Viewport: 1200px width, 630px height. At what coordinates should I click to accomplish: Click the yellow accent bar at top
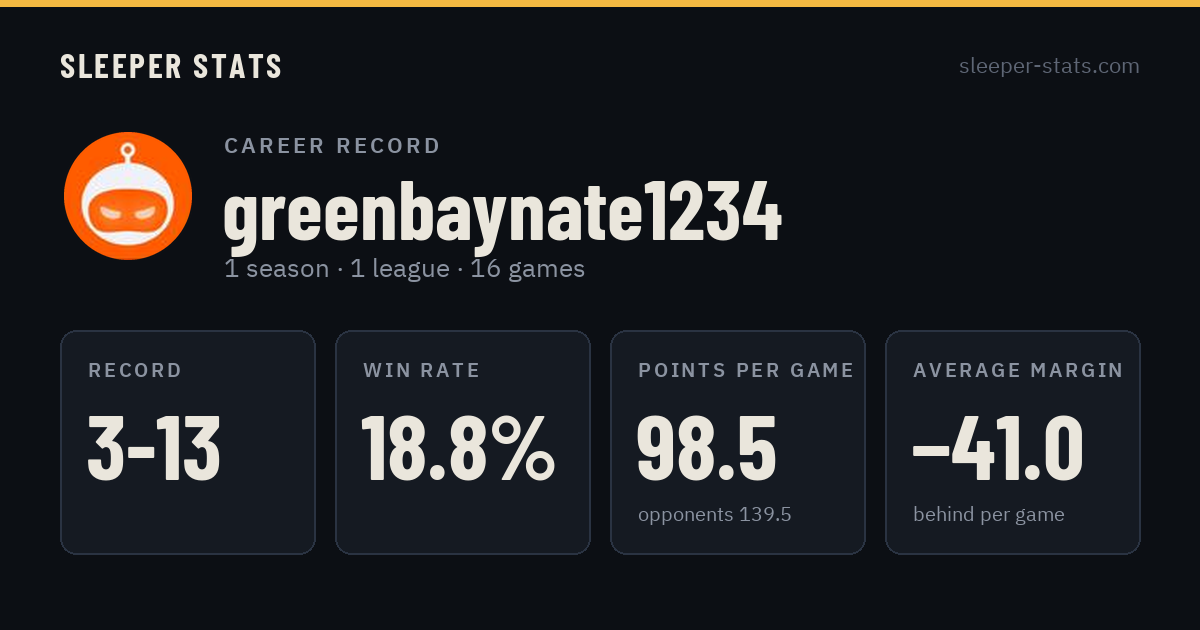pos(600,3)
